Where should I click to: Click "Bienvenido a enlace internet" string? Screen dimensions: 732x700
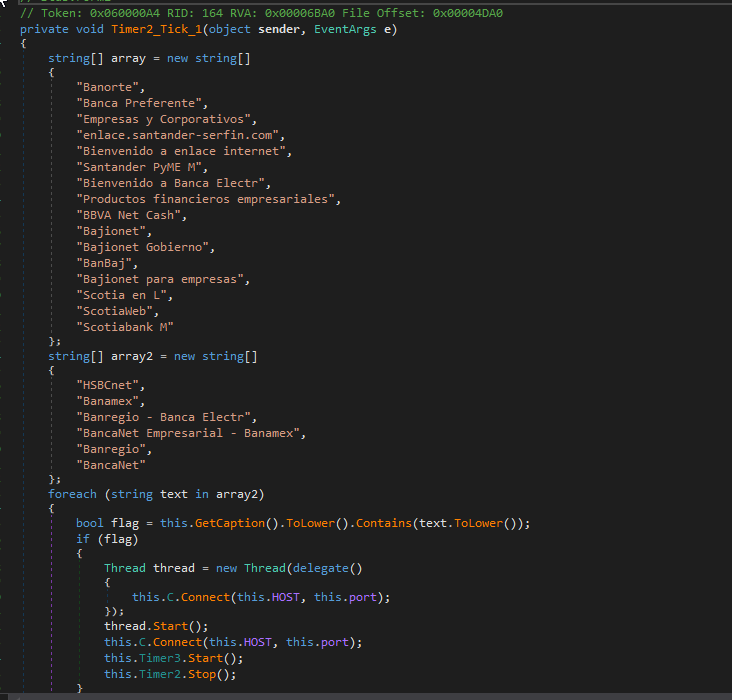pyautogui.click(x=181, y=151)
